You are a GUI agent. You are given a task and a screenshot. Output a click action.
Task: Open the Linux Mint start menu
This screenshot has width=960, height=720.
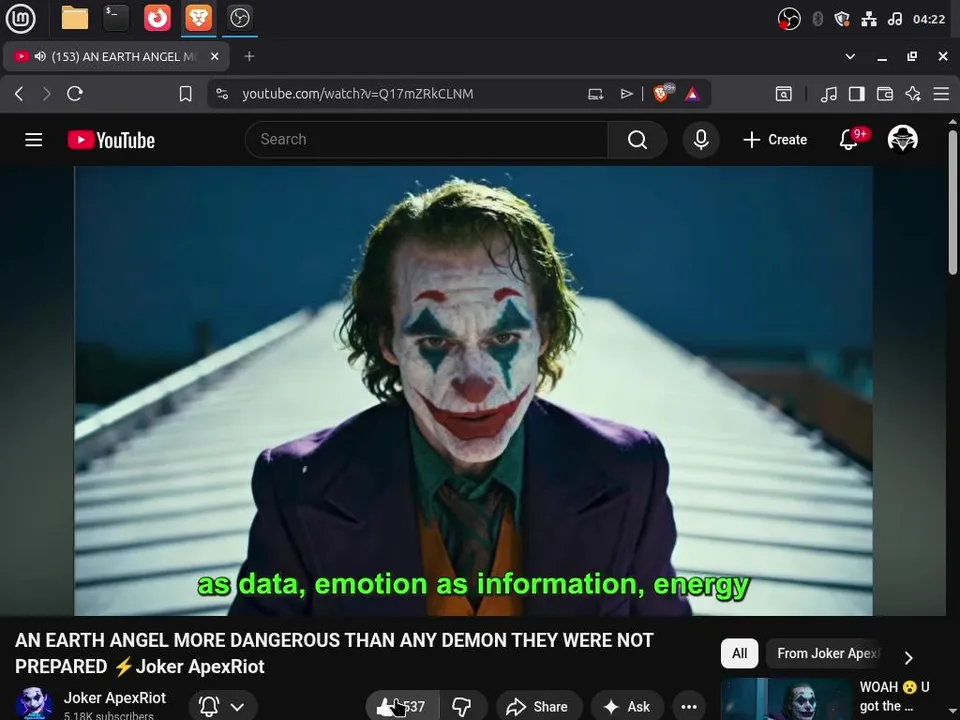[x=20, y=18]
